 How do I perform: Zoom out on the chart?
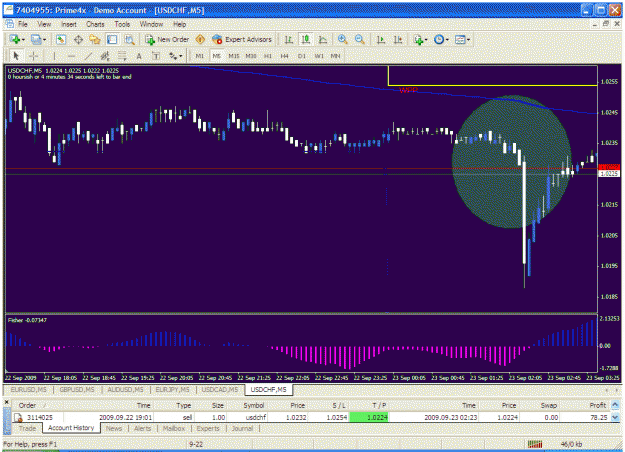(x=360, y=39)
